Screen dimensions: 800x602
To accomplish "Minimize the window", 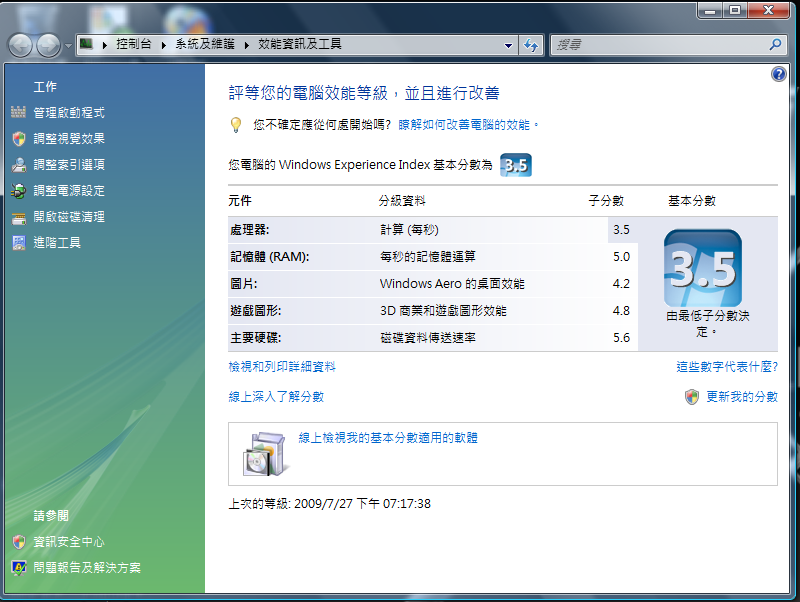I will click(x=709, y=10).
